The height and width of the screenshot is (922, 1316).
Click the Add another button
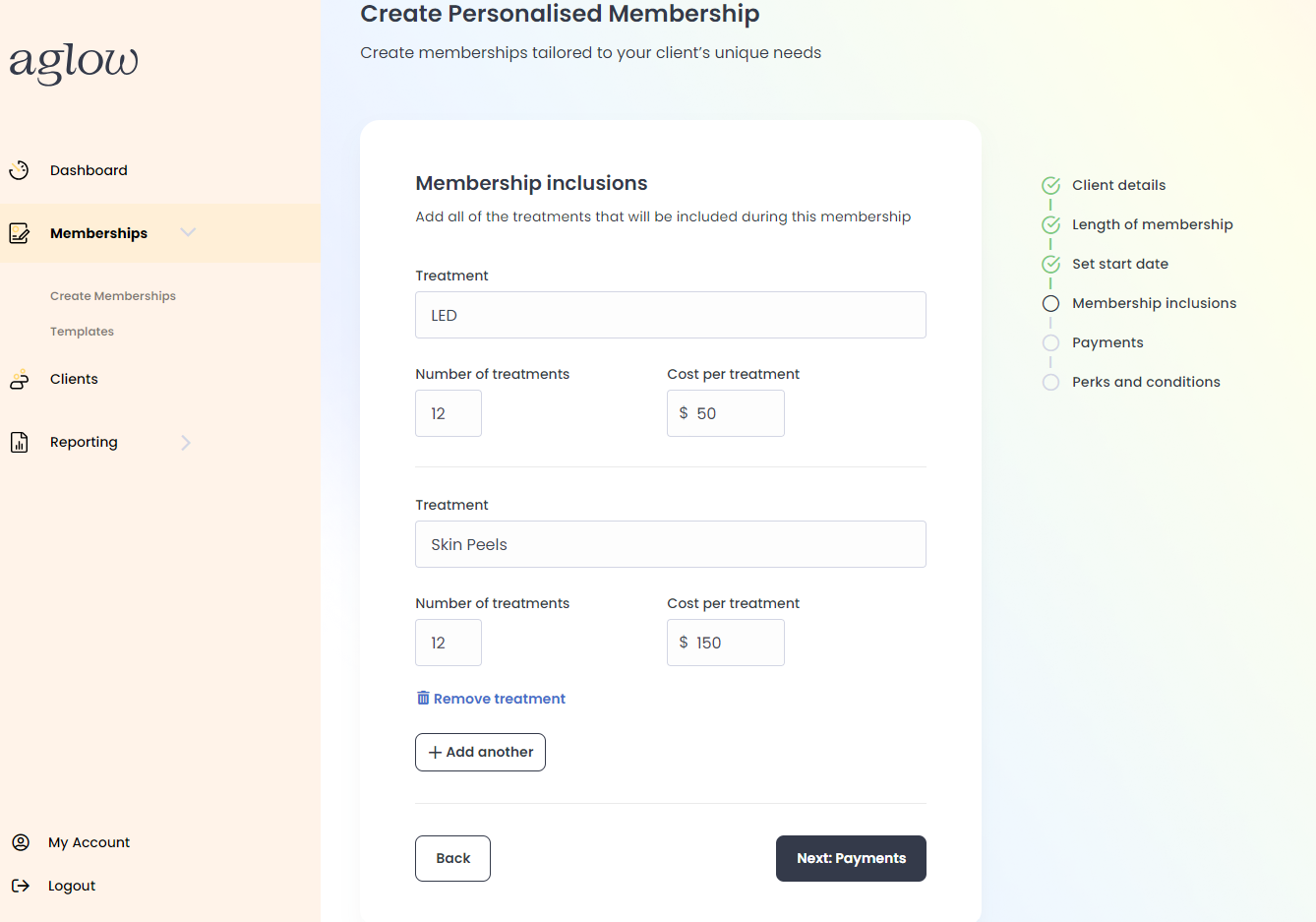click(x=480, y=752)
